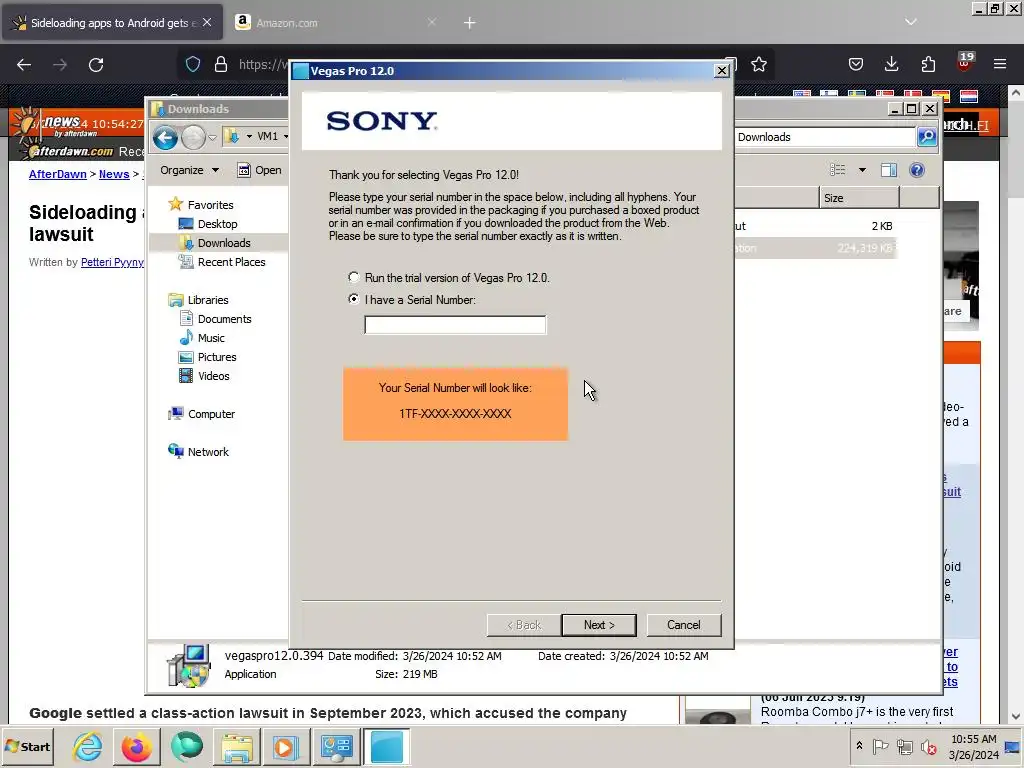Switch to the Amazon.com tab
Viewport: 1024px width, 768px height.
[338, 22]
